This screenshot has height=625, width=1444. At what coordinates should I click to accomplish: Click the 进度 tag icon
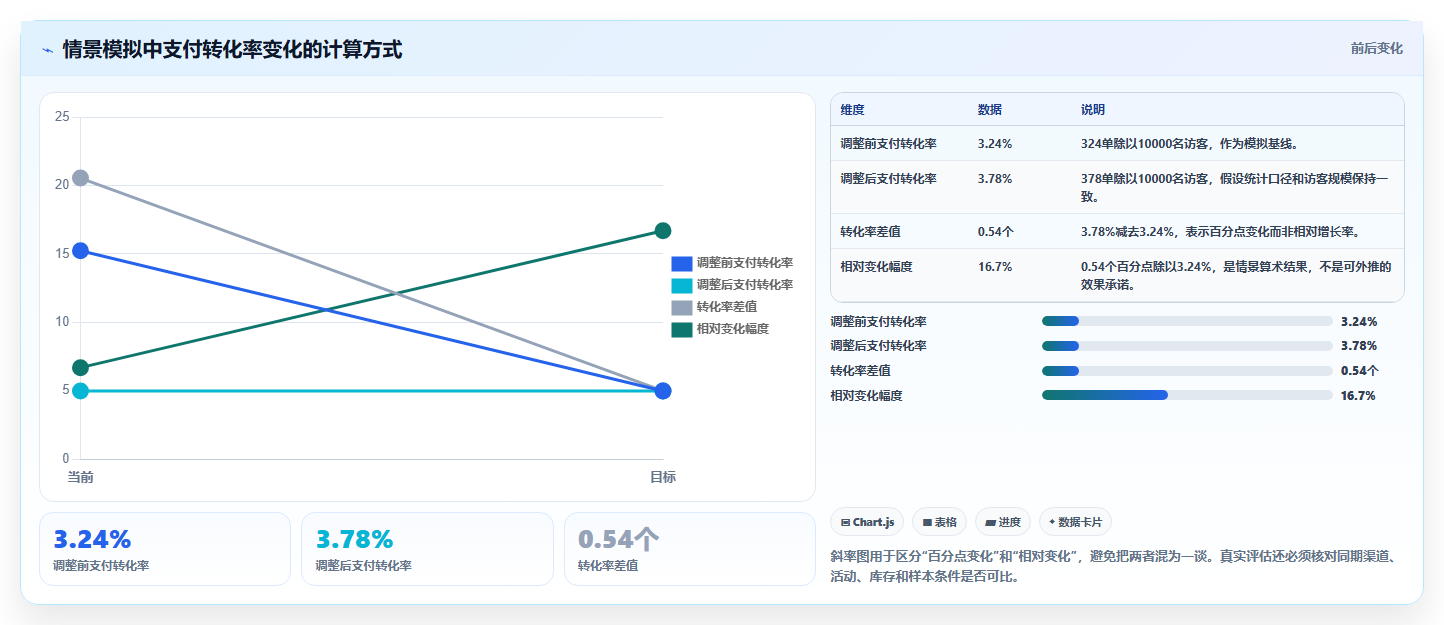[x=990, y=522]
